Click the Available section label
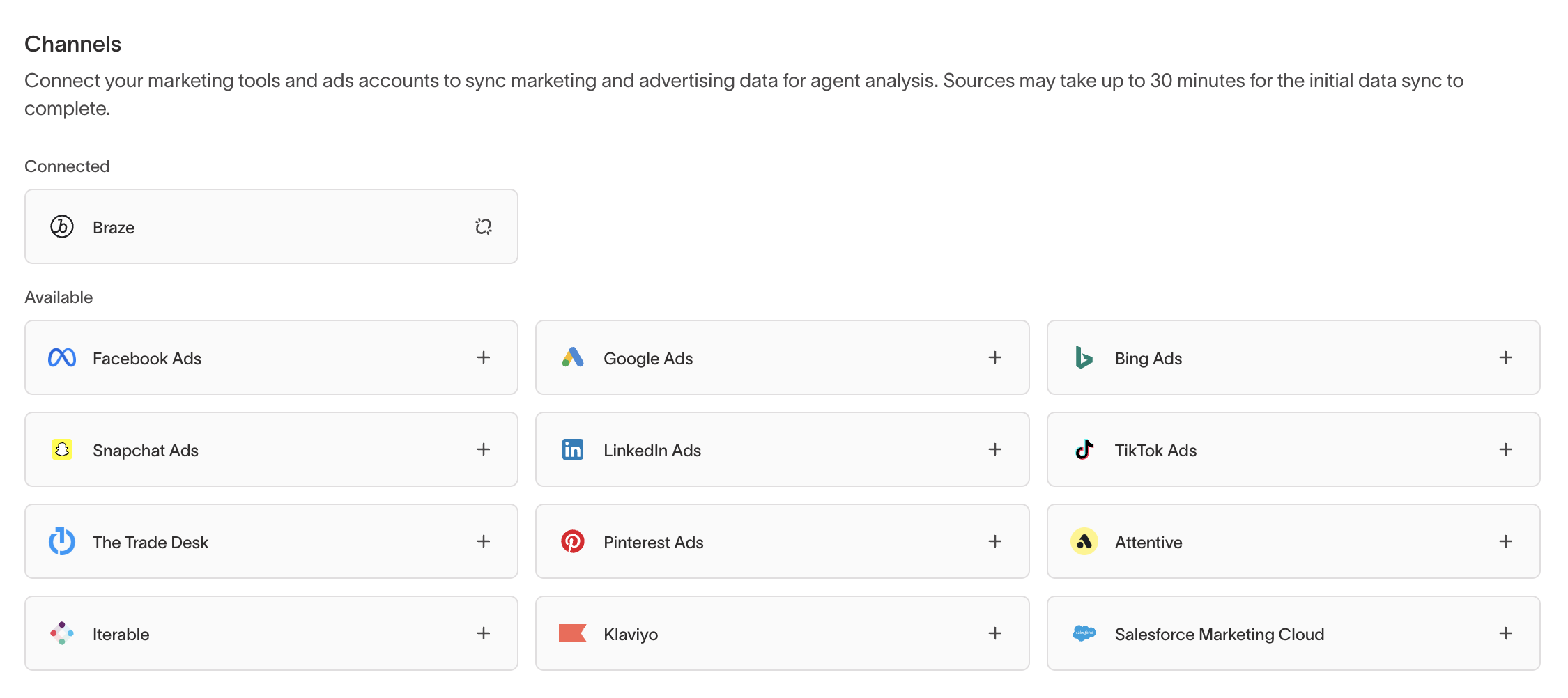1568x698 pixels. [x=59, y=297]
